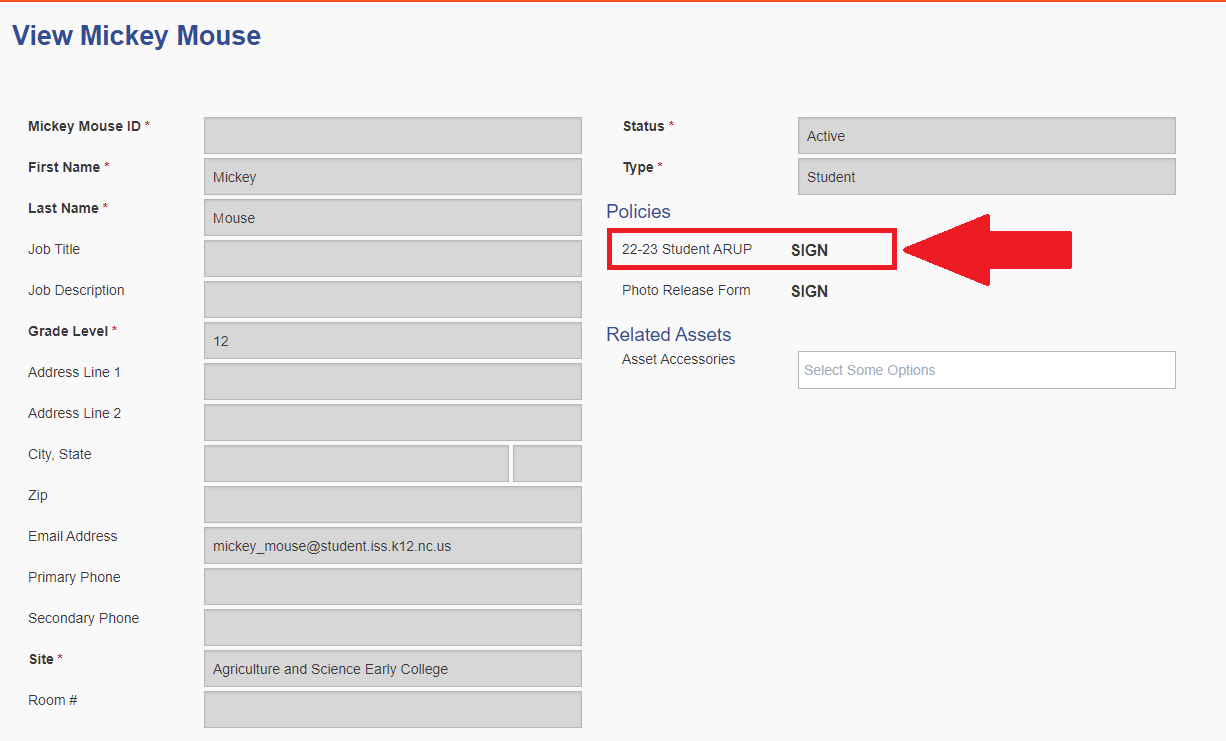1226x741 pixels.
Task: Click the City, State label
Action: 60,454
